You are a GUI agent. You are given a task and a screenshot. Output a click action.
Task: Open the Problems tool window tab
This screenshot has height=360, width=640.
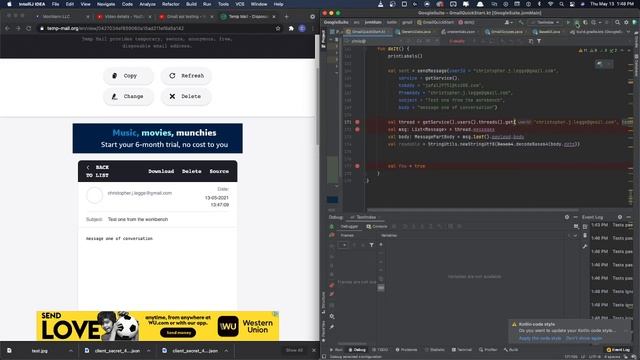406,350
